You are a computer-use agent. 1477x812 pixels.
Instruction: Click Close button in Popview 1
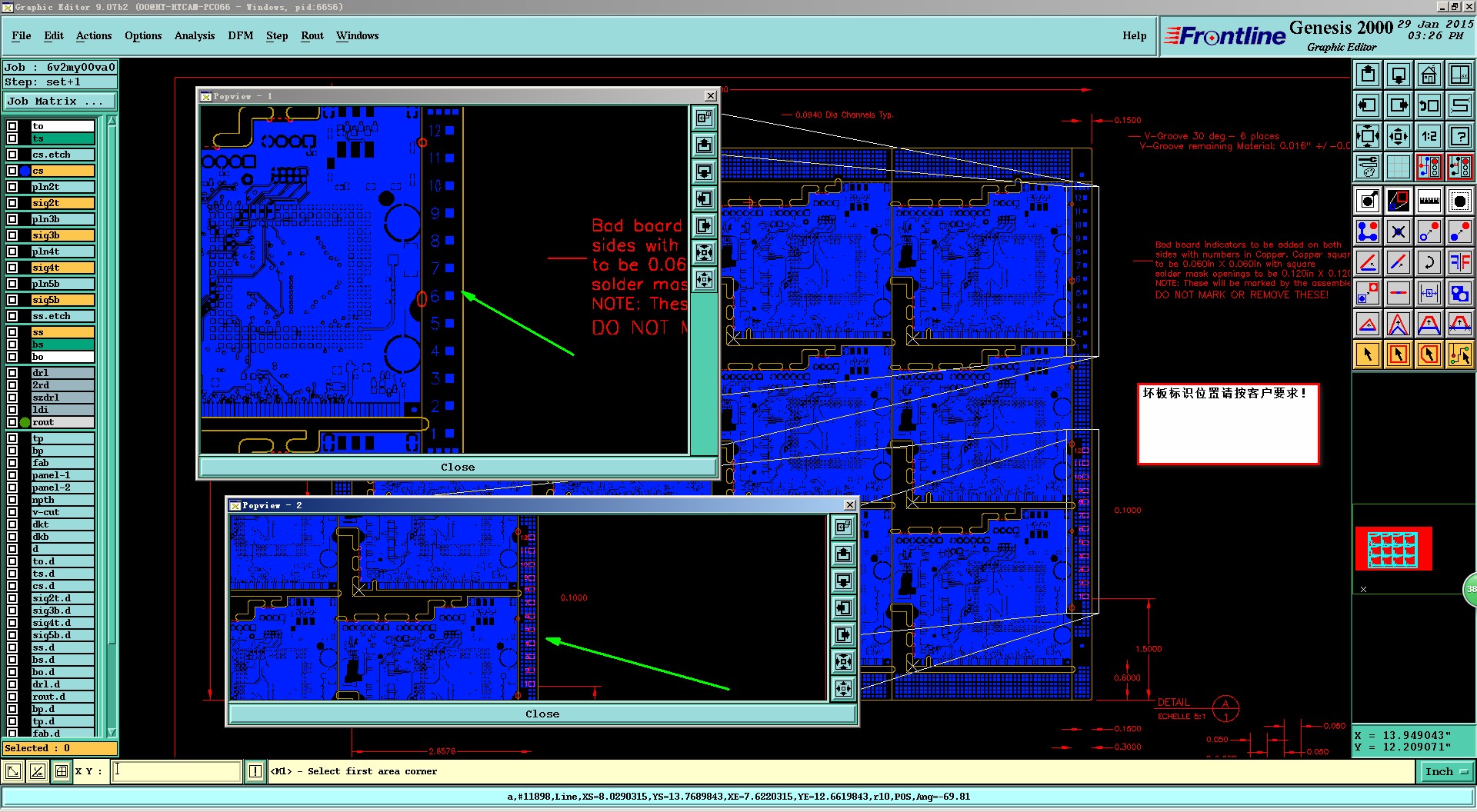pyautogui.click(x=458, y=467)
